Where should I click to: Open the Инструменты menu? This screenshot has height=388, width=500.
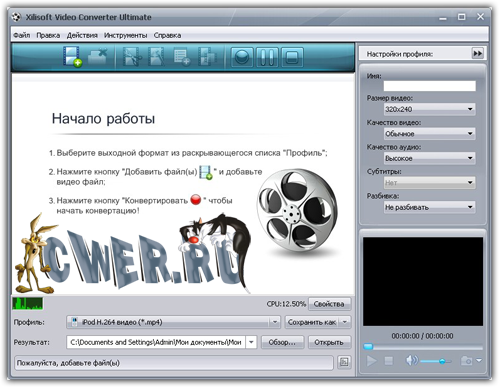(125, 35)
